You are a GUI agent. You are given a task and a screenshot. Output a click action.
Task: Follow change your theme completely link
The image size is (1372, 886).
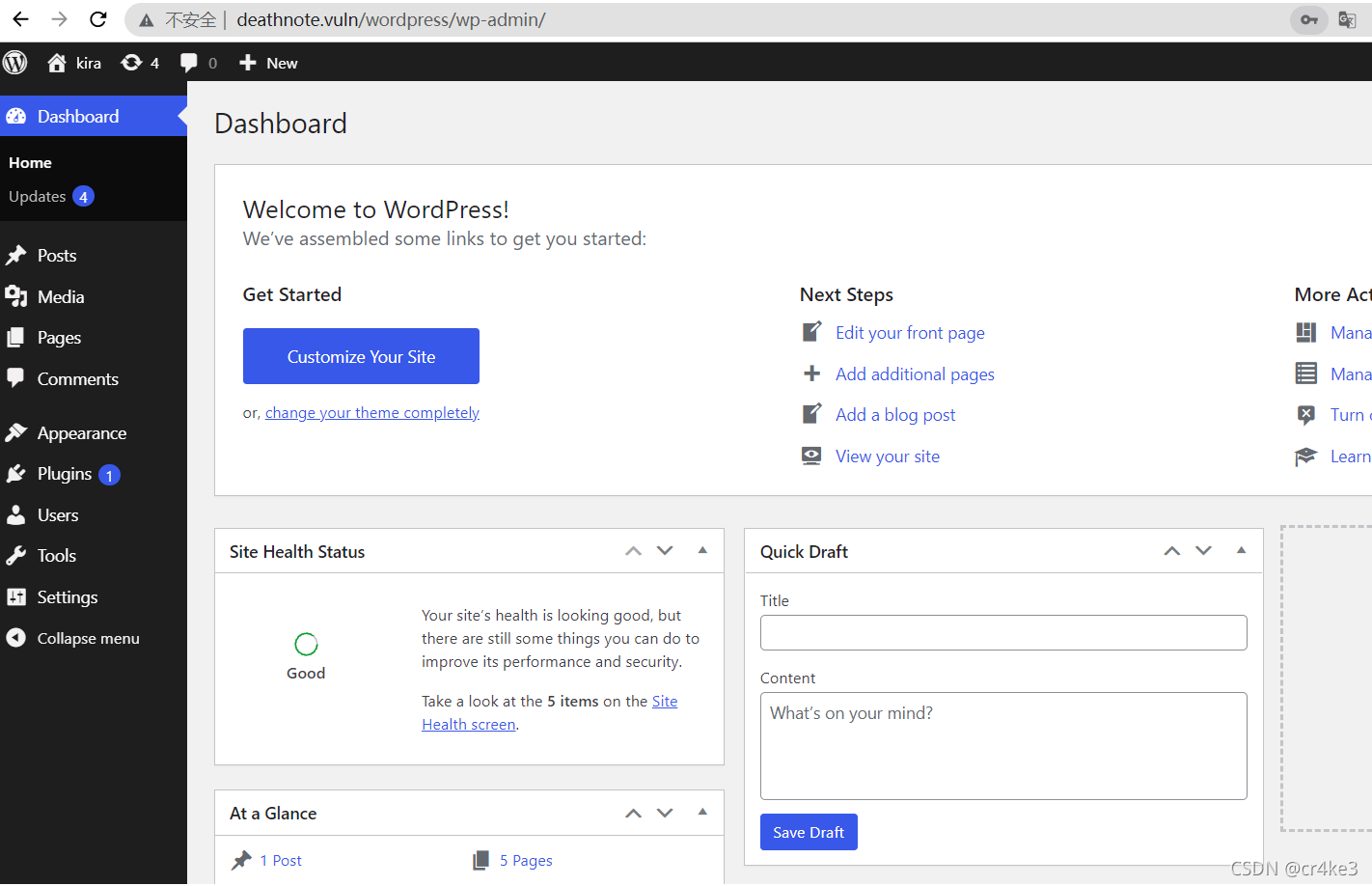(372, 412)
